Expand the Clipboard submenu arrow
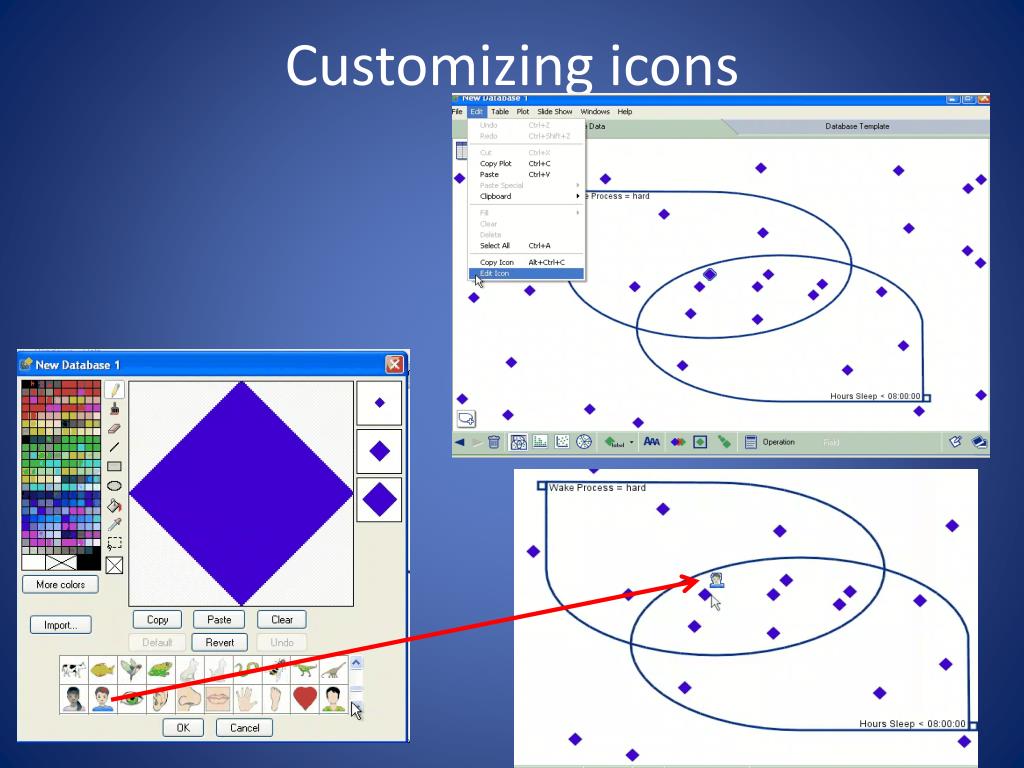The height and width of the screenshot is (768, 1024). tap(577, 196)
